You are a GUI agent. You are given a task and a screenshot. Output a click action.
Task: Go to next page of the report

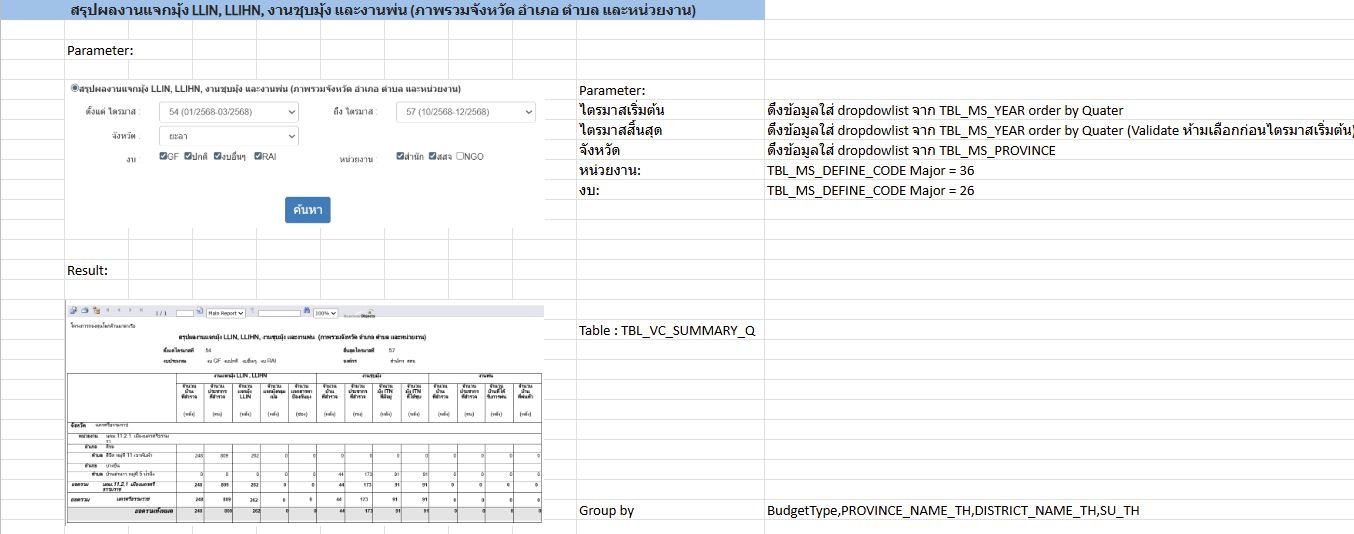pos(130,312)
